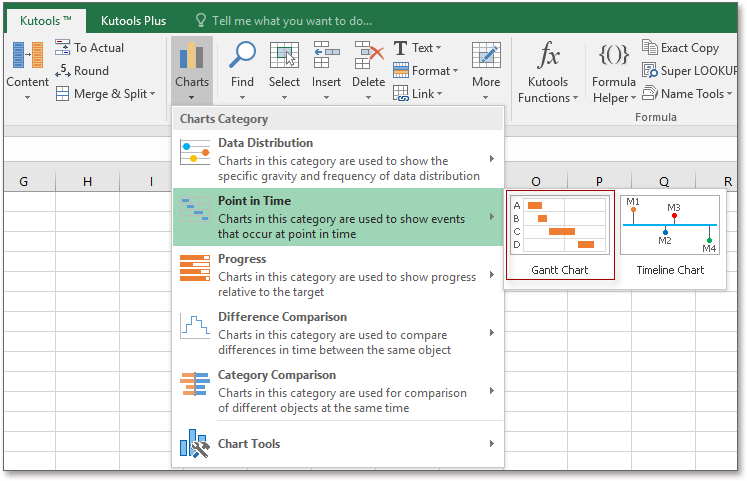
Task: Select column G header
Action: (24, 181)
